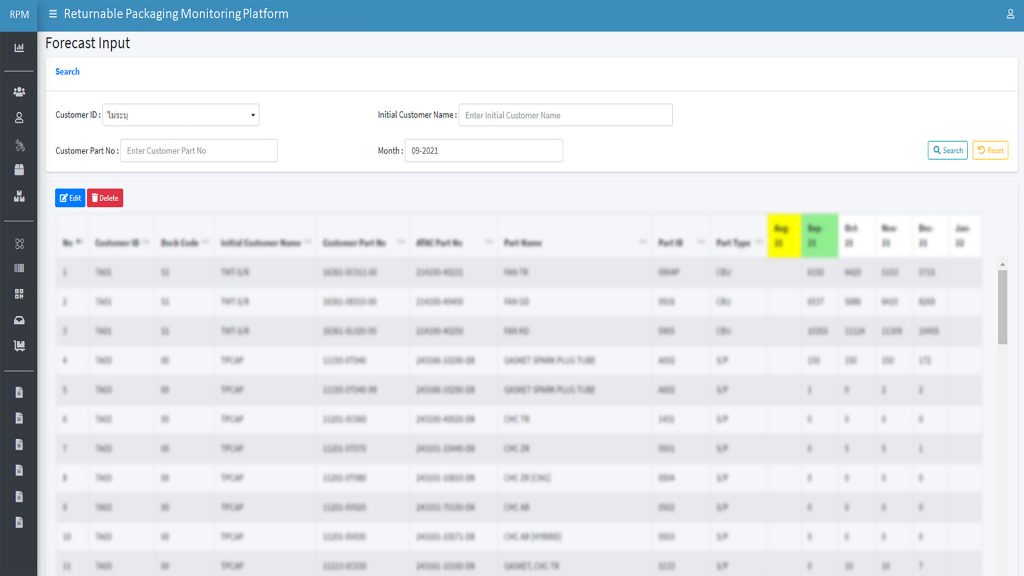This screenshot has height=576, width=1024.
Task: Open the user account icon in the header
Action: pos(1010,14)
